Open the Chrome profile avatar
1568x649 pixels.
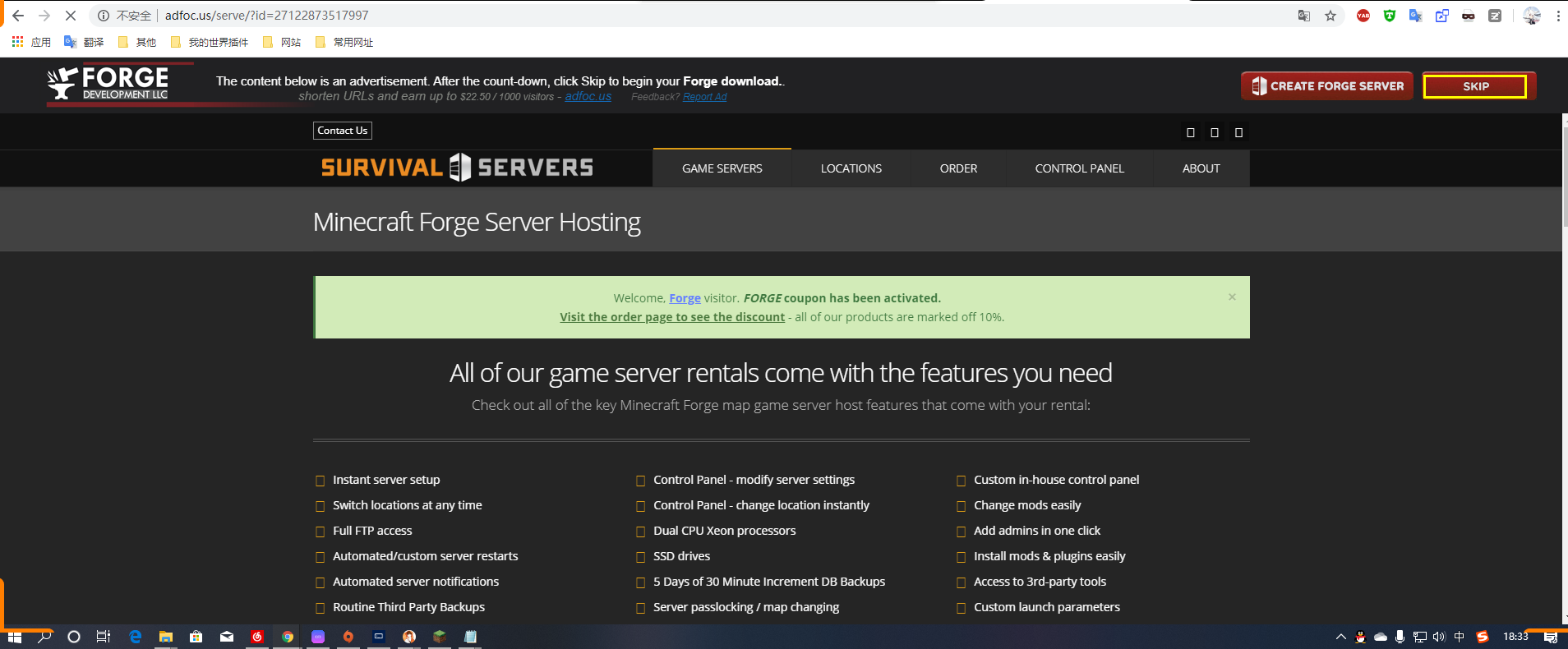click(1532, 16)
